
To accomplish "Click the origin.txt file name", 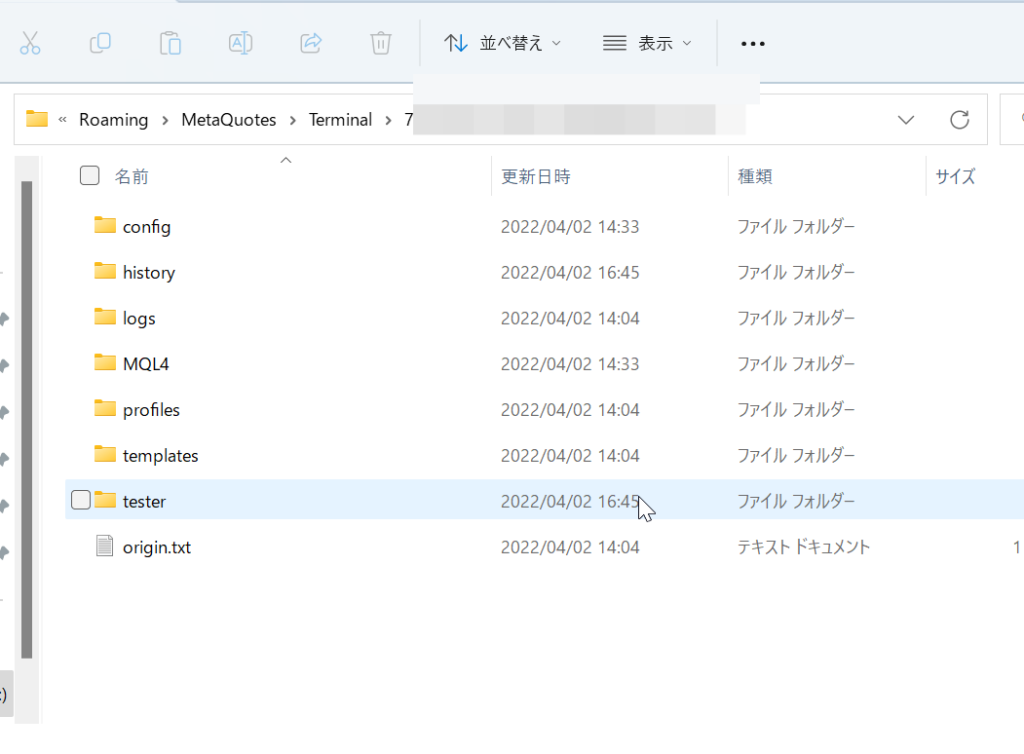I will [157, 547].
